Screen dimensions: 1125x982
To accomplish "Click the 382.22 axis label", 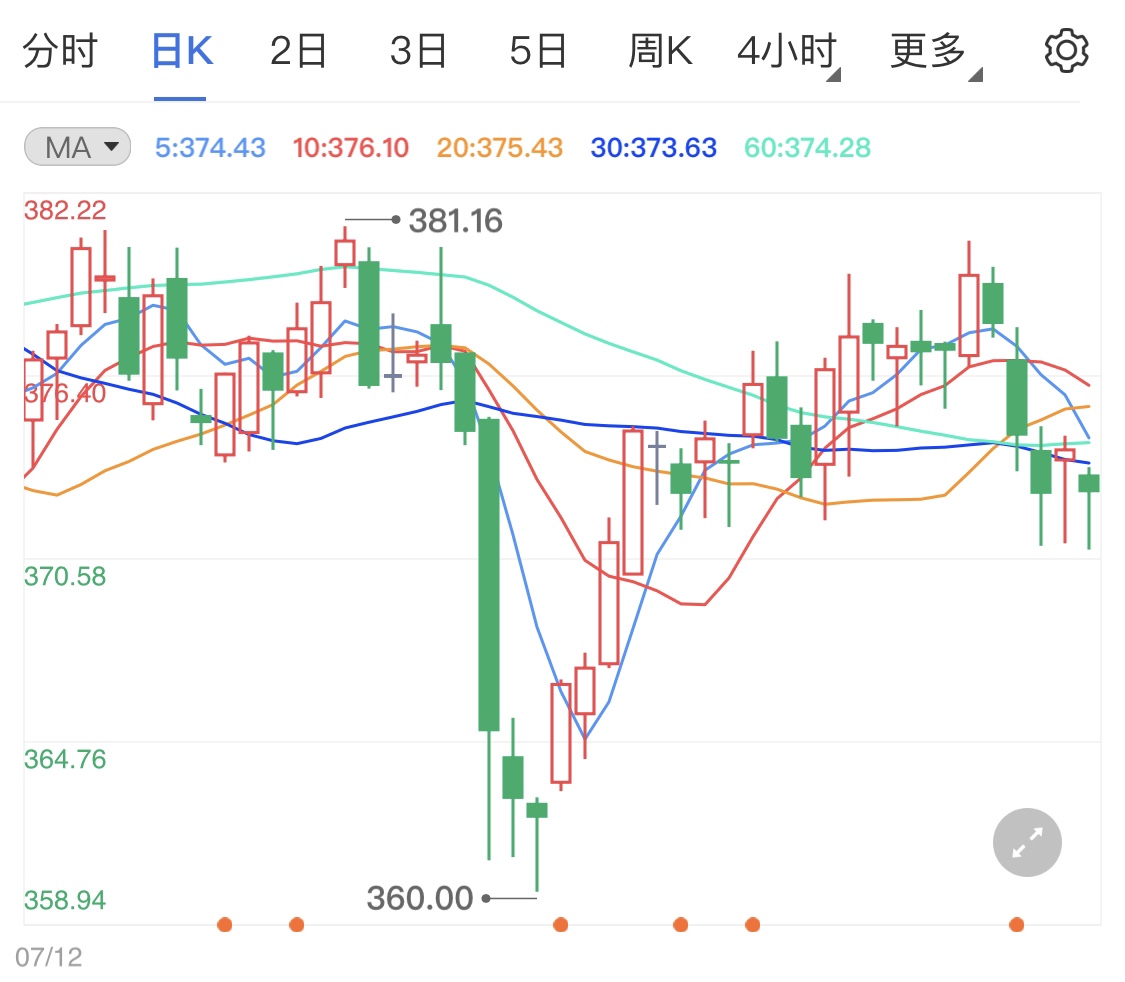I will 65,210.
